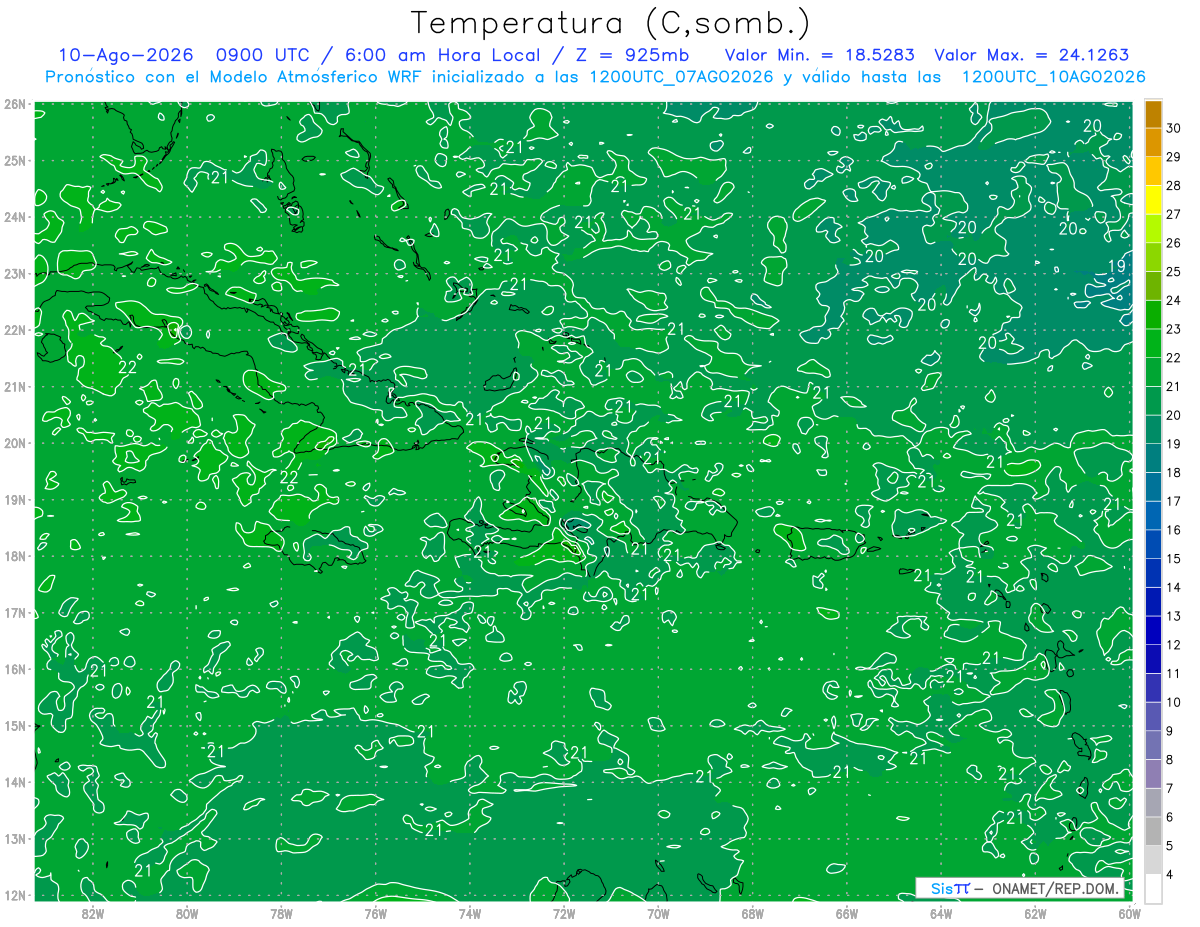Pick the orange swatch between 29 and 30

[x=1153, y=142]
